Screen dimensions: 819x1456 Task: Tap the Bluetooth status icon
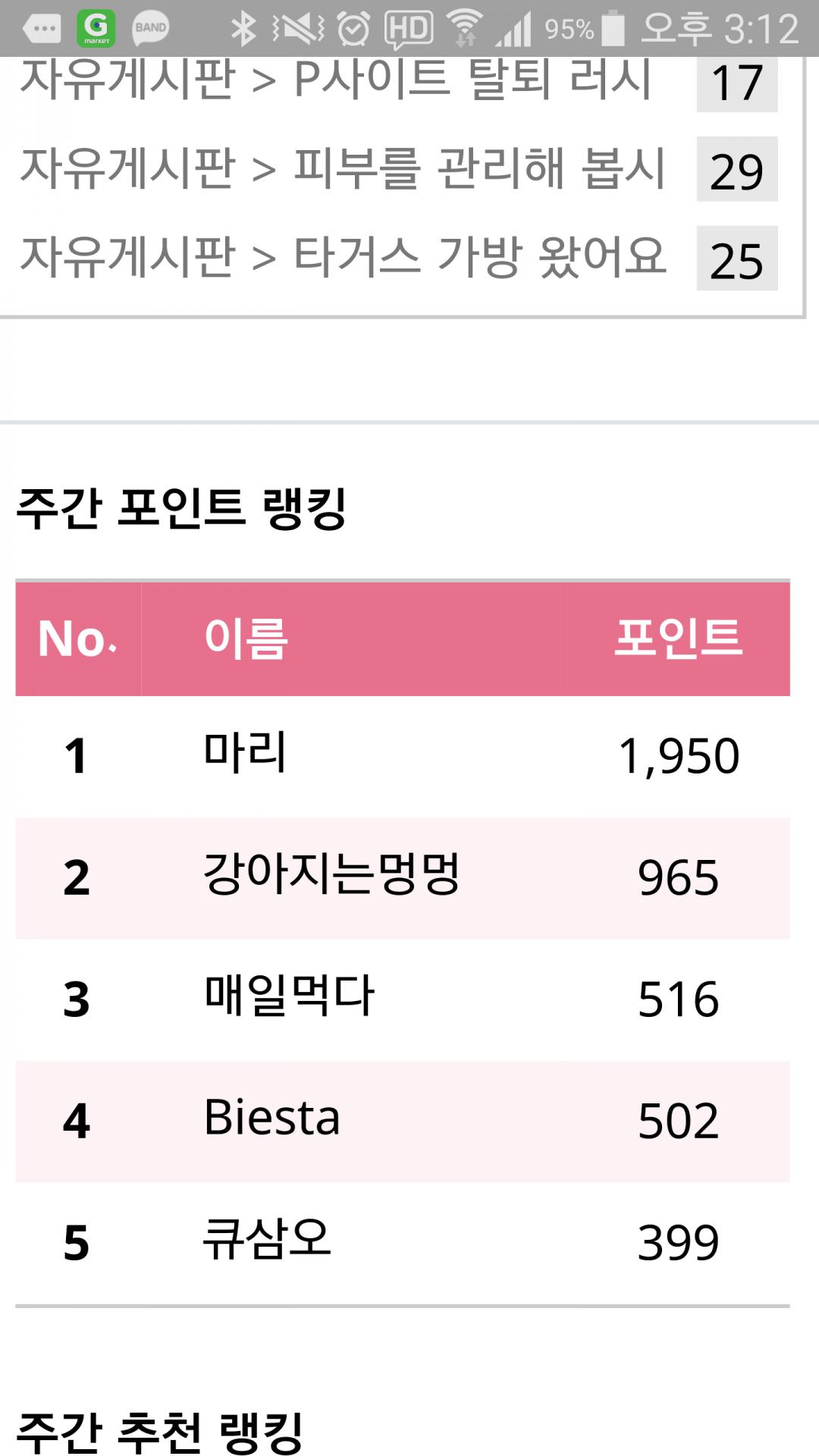click(243, 29)
